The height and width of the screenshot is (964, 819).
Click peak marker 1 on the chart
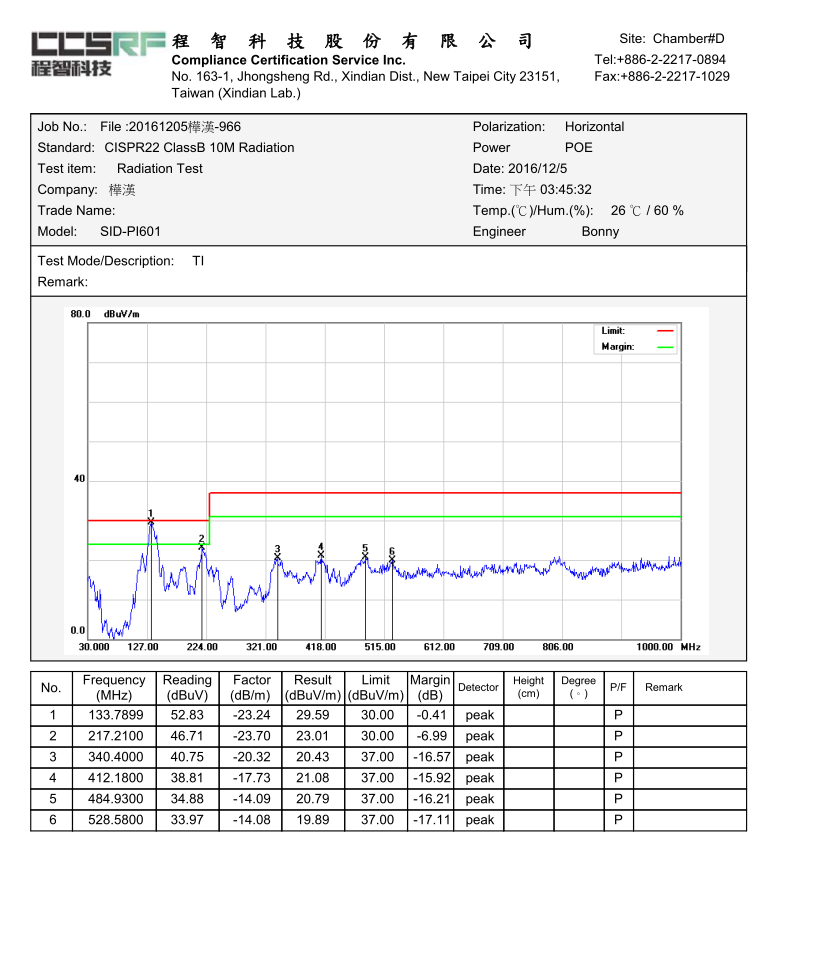point(151,521)
